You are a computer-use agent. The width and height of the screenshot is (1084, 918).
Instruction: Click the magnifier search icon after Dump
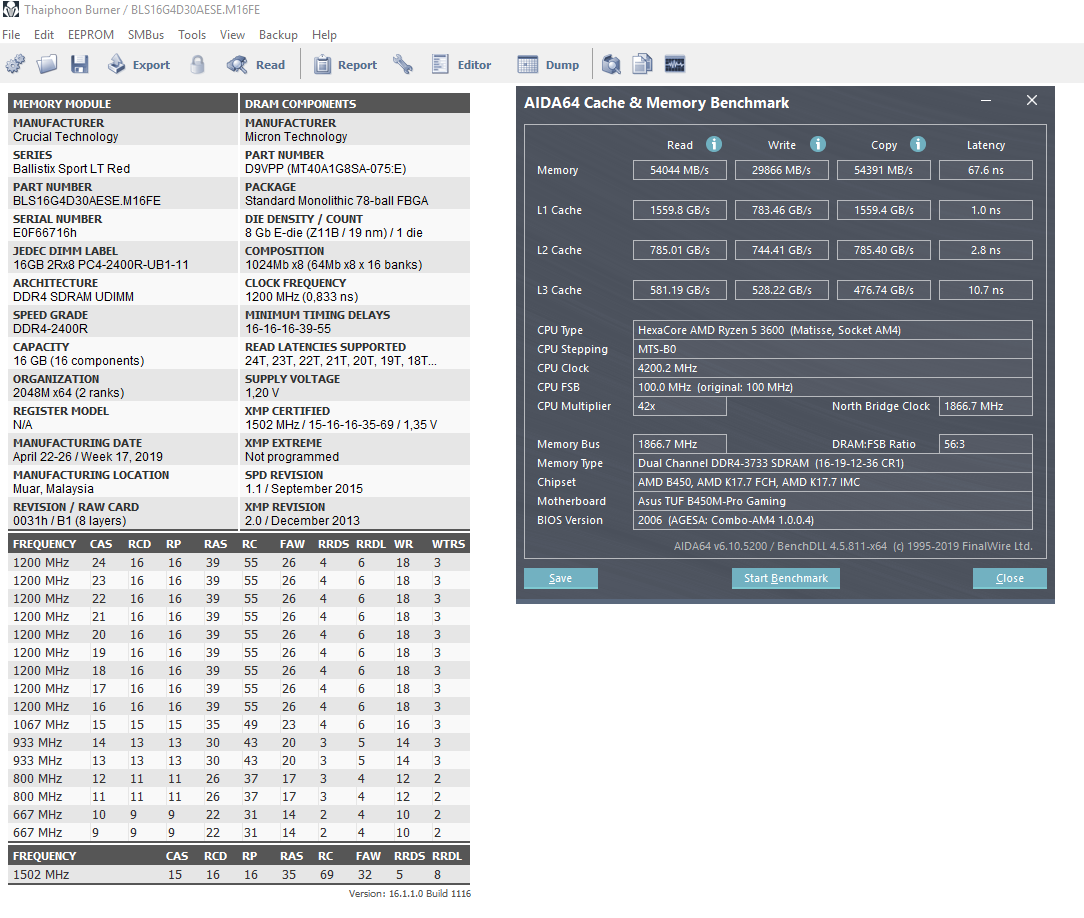(x=611, y=64)
